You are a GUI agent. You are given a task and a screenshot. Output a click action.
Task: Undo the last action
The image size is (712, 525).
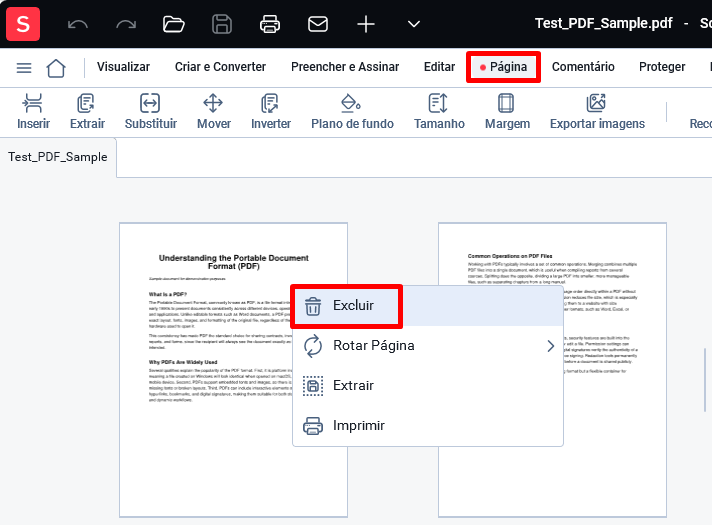pyautogui.click(x=78, y=24)
